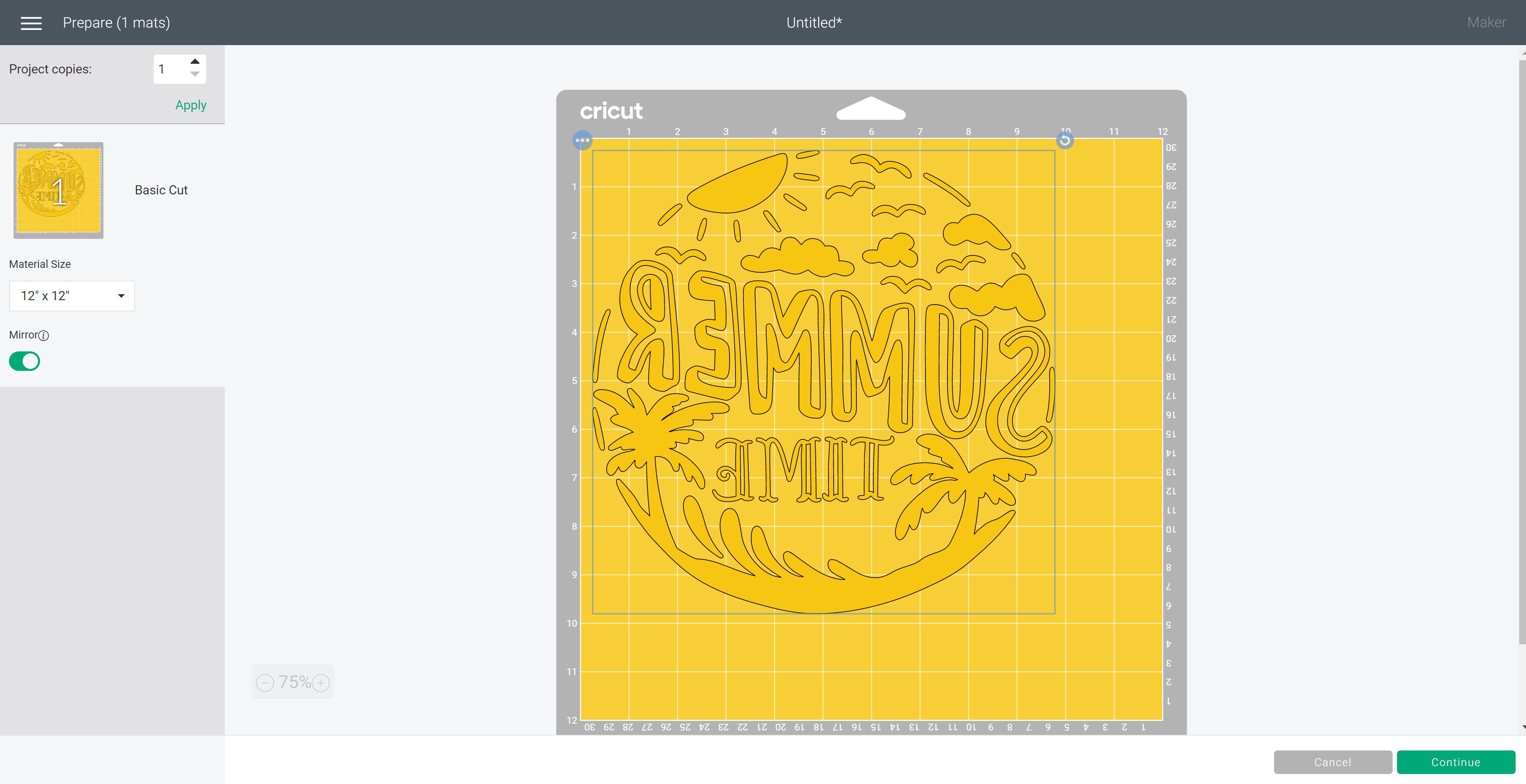The image size is (1526, 784).
Task: Zoom in with the plus icon
Action: coord(321,683)
